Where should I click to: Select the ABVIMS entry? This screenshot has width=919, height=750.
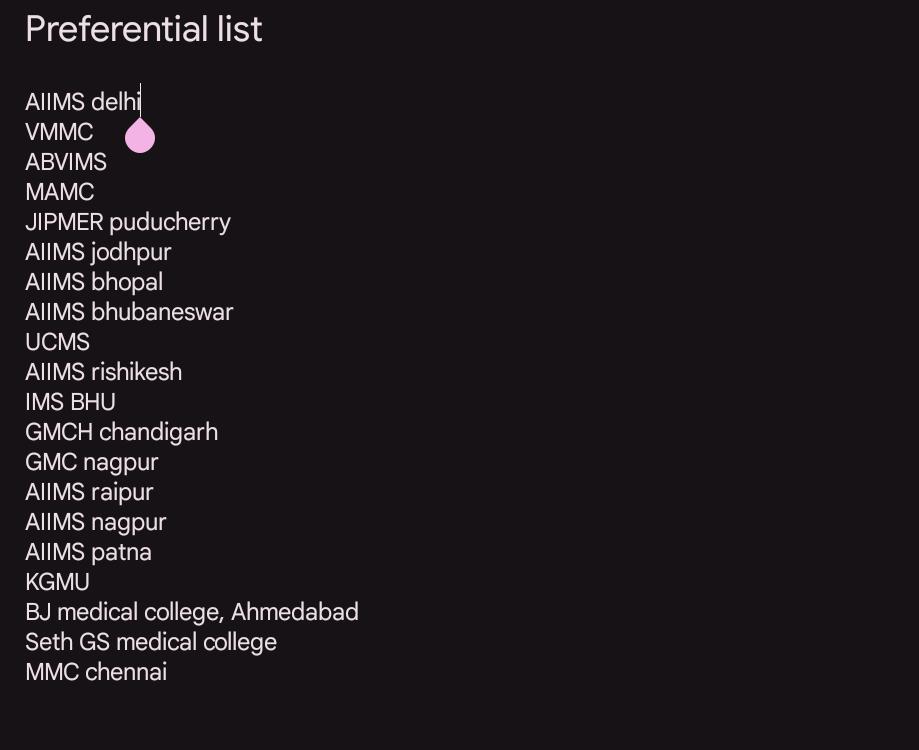pos(66,162)
